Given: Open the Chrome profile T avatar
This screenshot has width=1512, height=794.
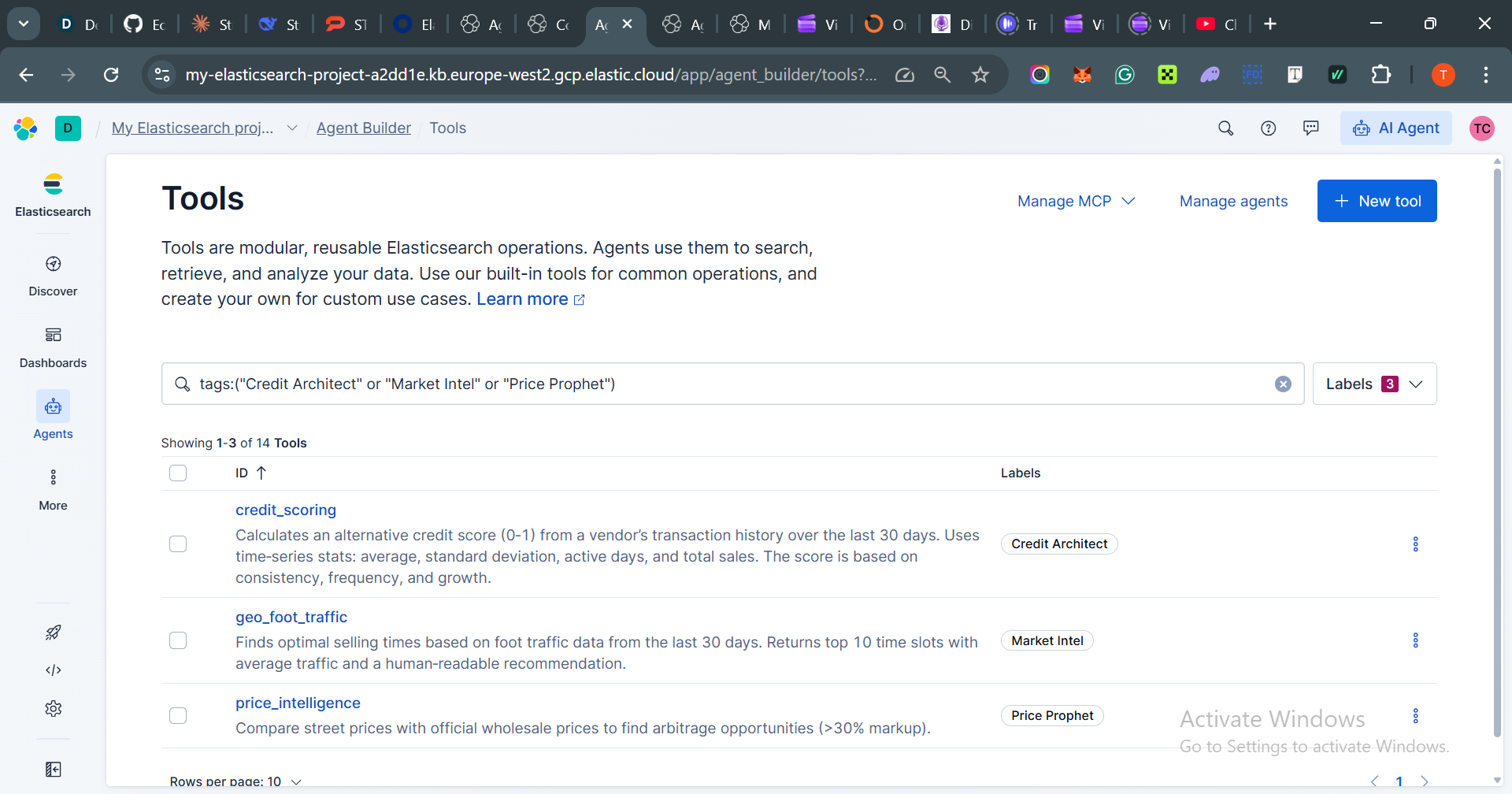Looking at the screenshot, I should [x=1443, y=75].
